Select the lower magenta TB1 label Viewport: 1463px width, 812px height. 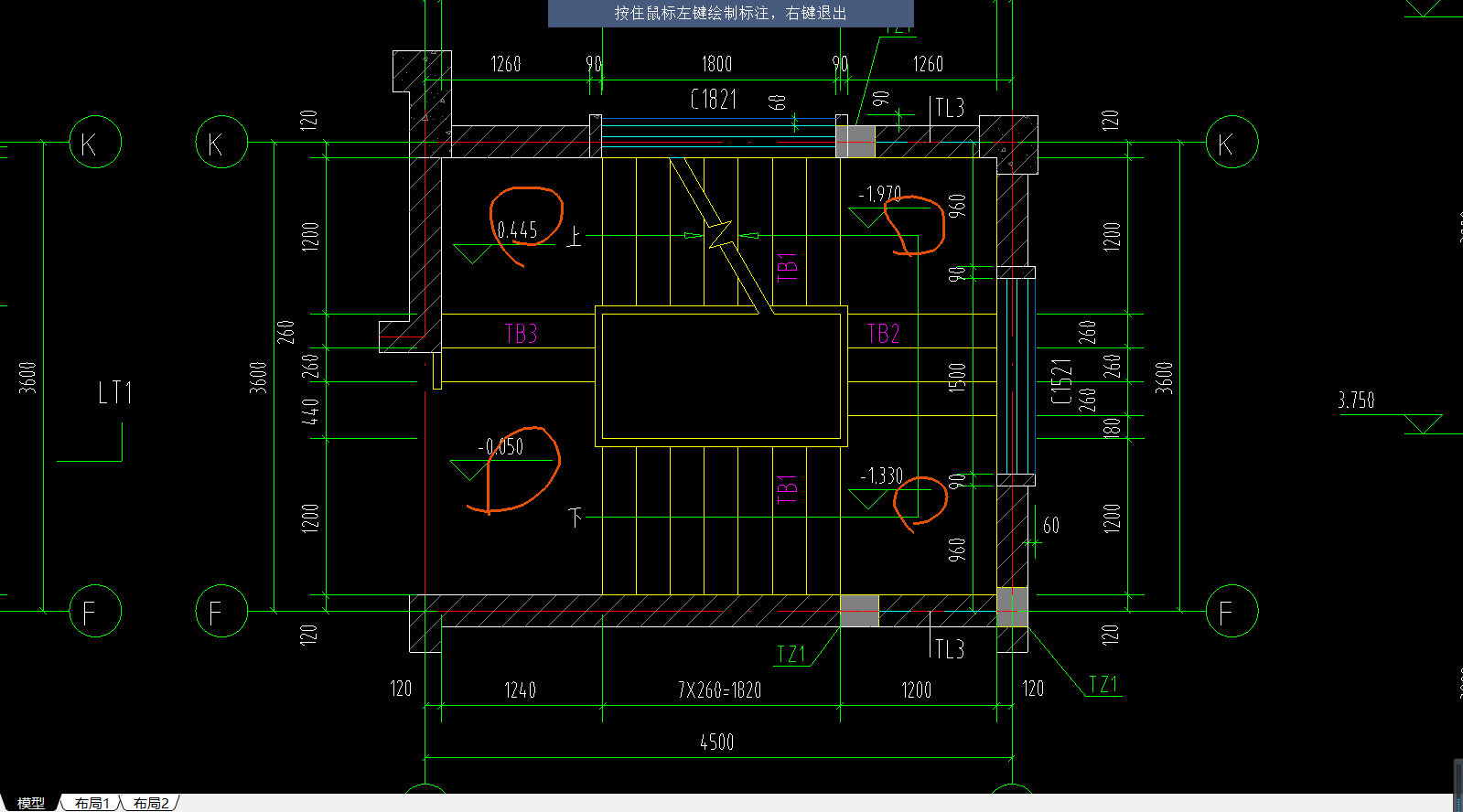[787, 489]
